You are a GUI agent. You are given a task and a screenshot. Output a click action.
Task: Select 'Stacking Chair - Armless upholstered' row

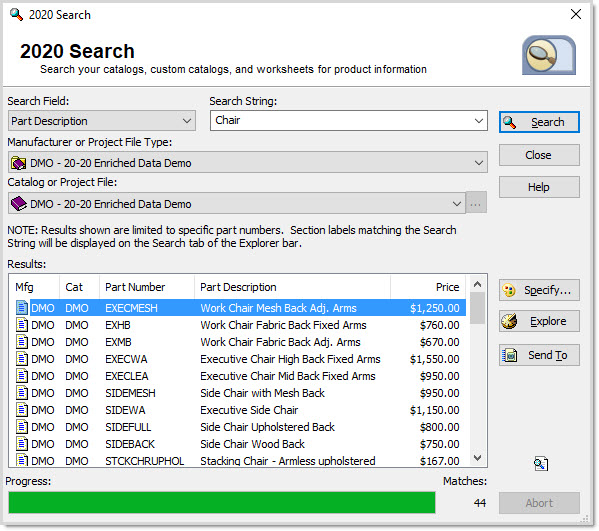coord(241,460)
